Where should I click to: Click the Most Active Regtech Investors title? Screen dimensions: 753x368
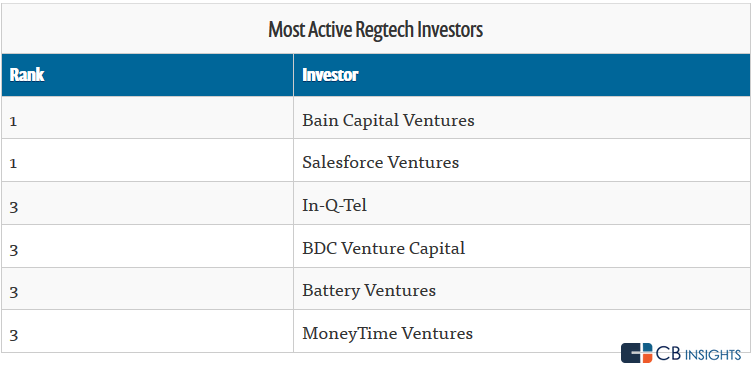[376, 30]
